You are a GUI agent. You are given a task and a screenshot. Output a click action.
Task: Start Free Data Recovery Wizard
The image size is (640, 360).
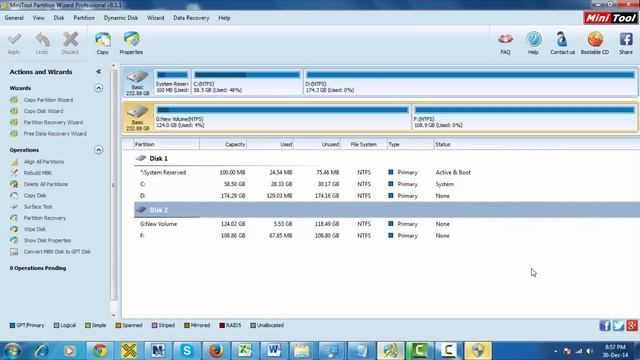(55, 133)
